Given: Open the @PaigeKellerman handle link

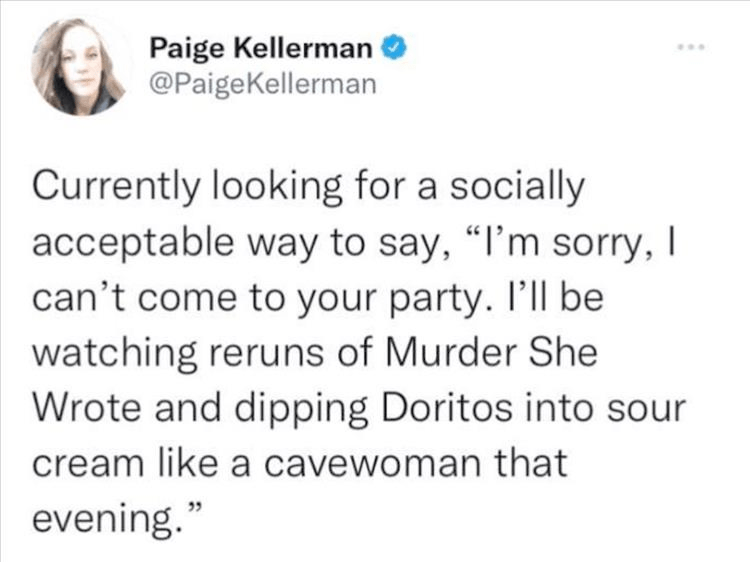Looking at the screenshot, I should (264, 84).
